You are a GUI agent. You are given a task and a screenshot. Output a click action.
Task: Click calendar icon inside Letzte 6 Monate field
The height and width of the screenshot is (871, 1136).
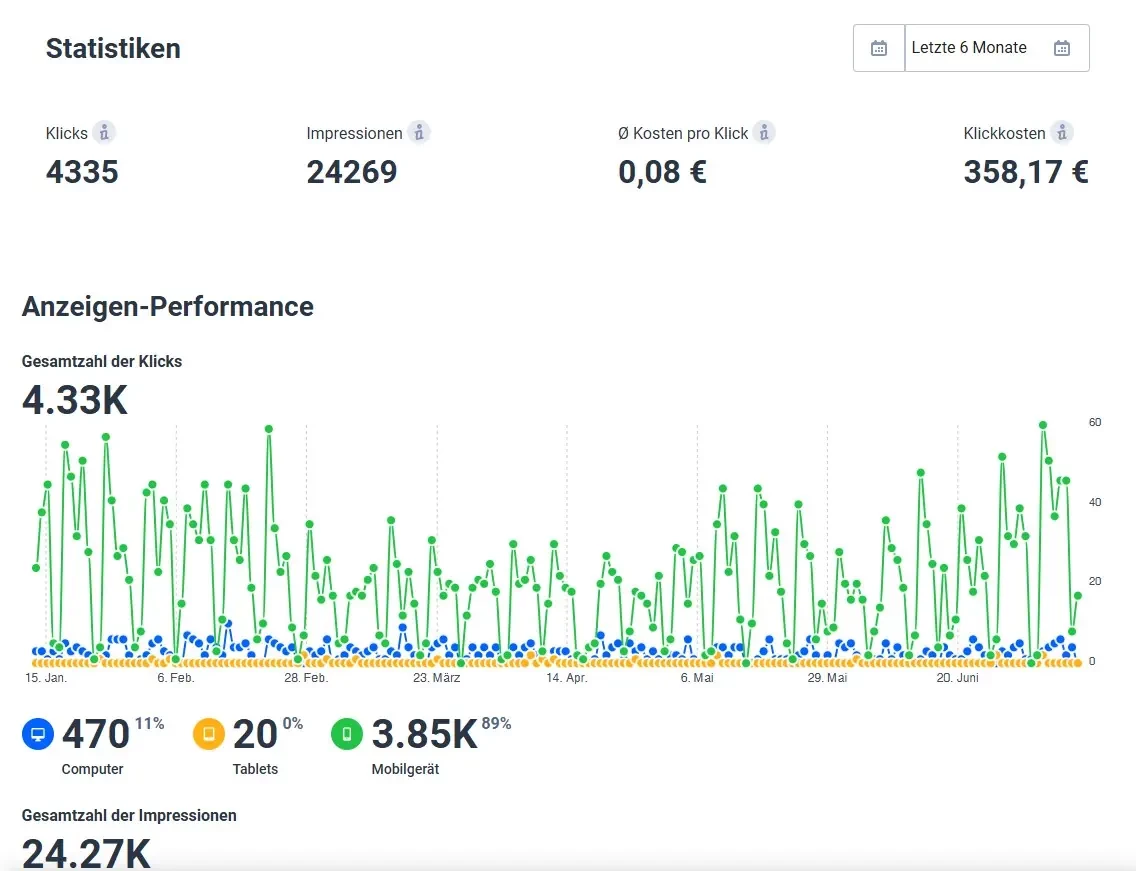1062,48
